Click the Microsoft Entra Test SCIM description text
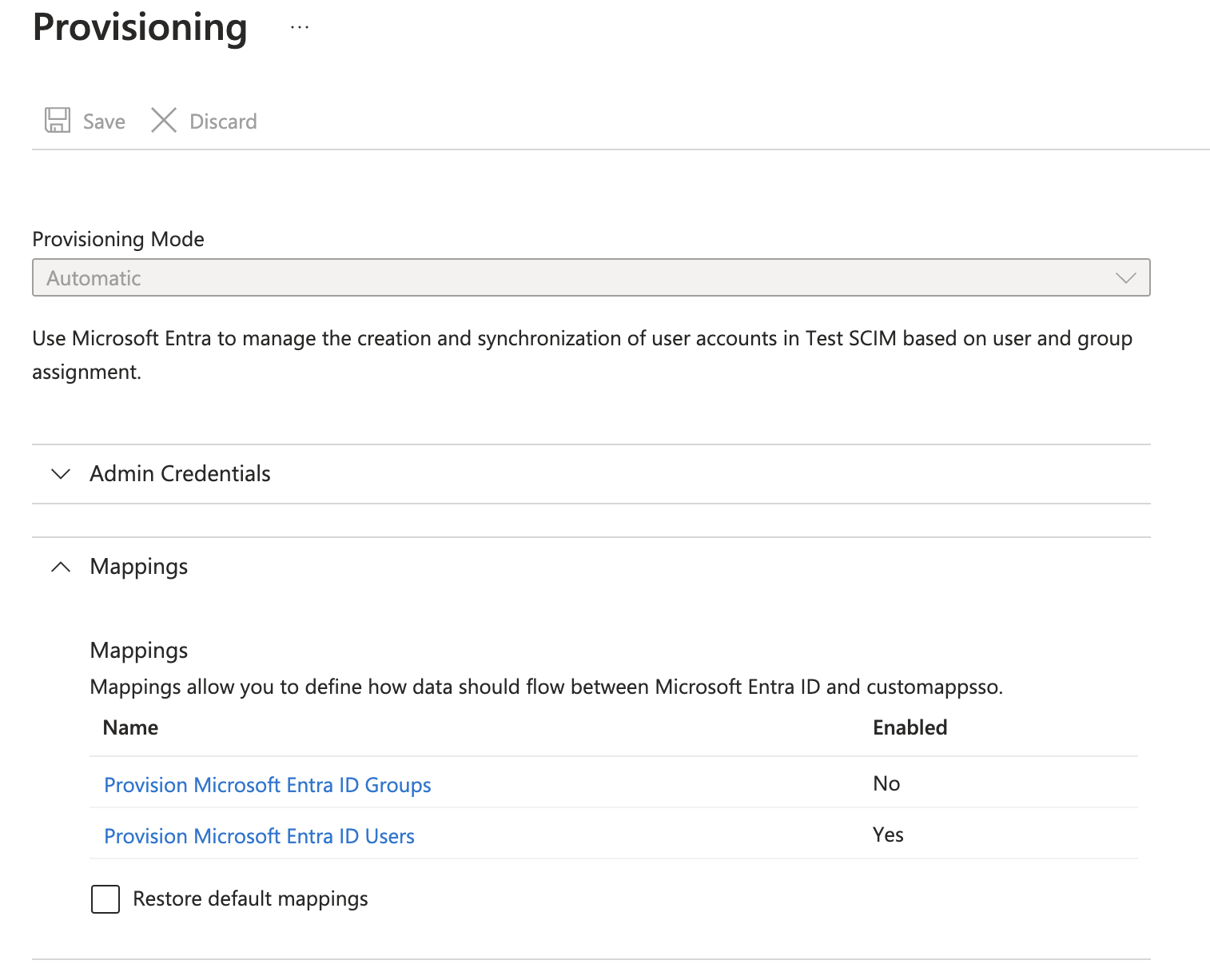 tap(582, 355)
